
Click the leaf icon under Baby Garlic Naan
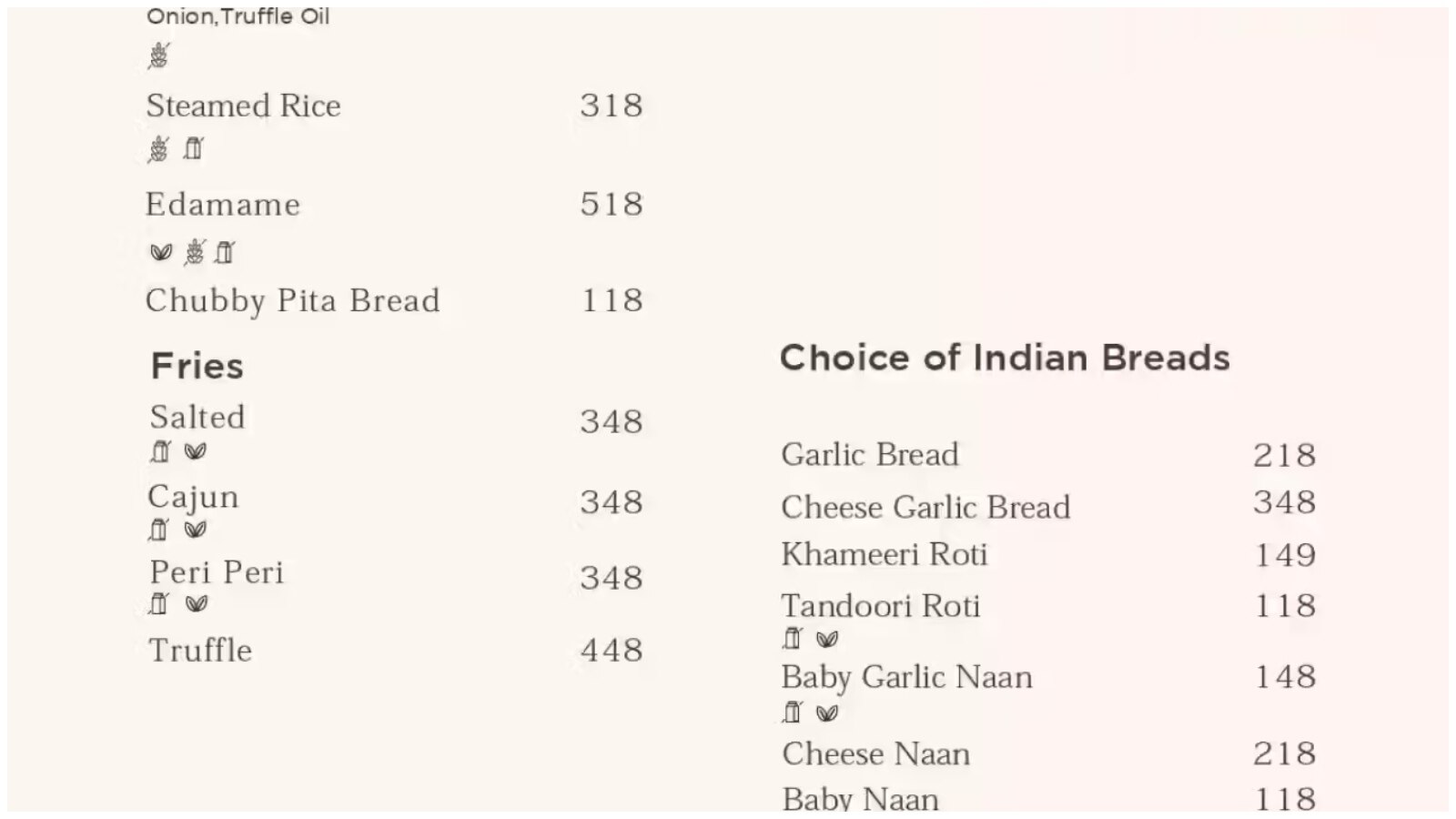826,713
